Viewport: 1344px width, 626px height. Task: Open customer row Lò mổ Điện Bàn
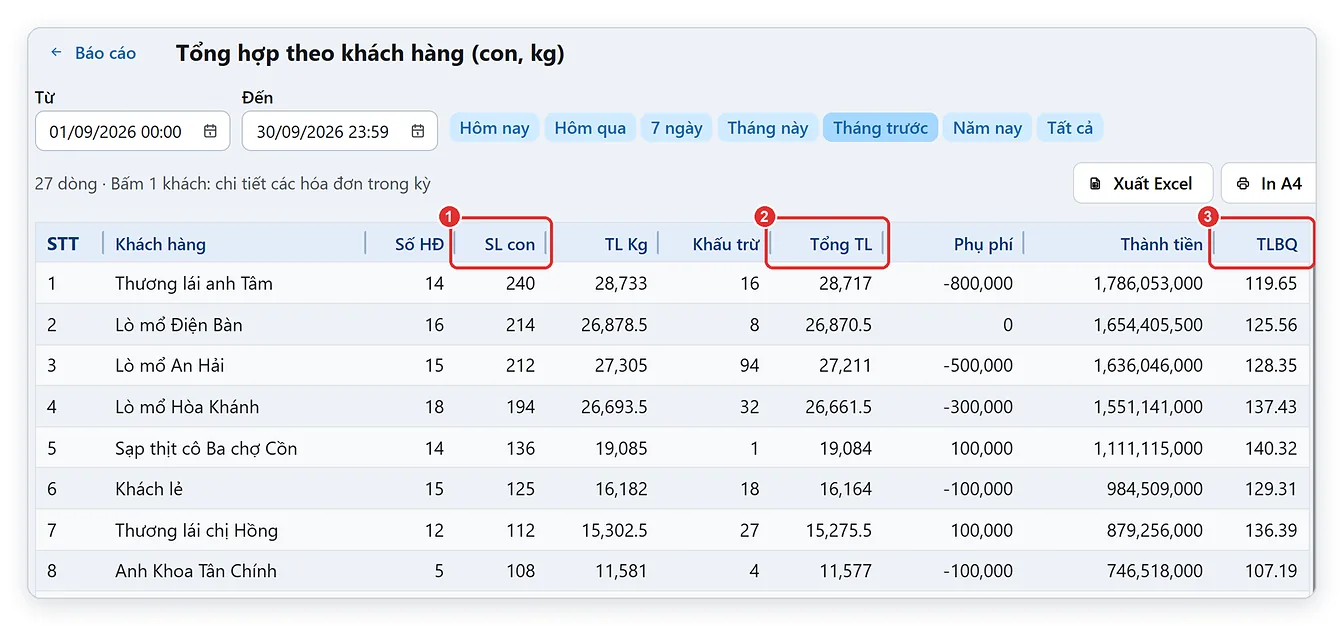[x=672, y=325]
